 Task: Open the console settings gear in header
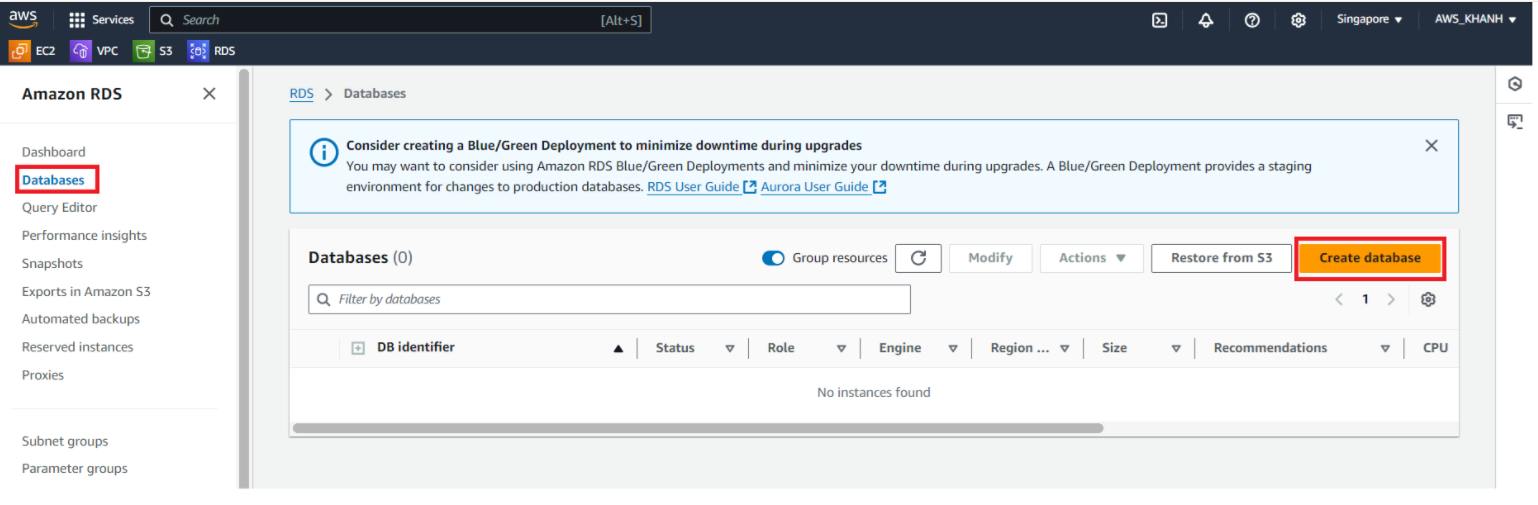[1298, 20]
